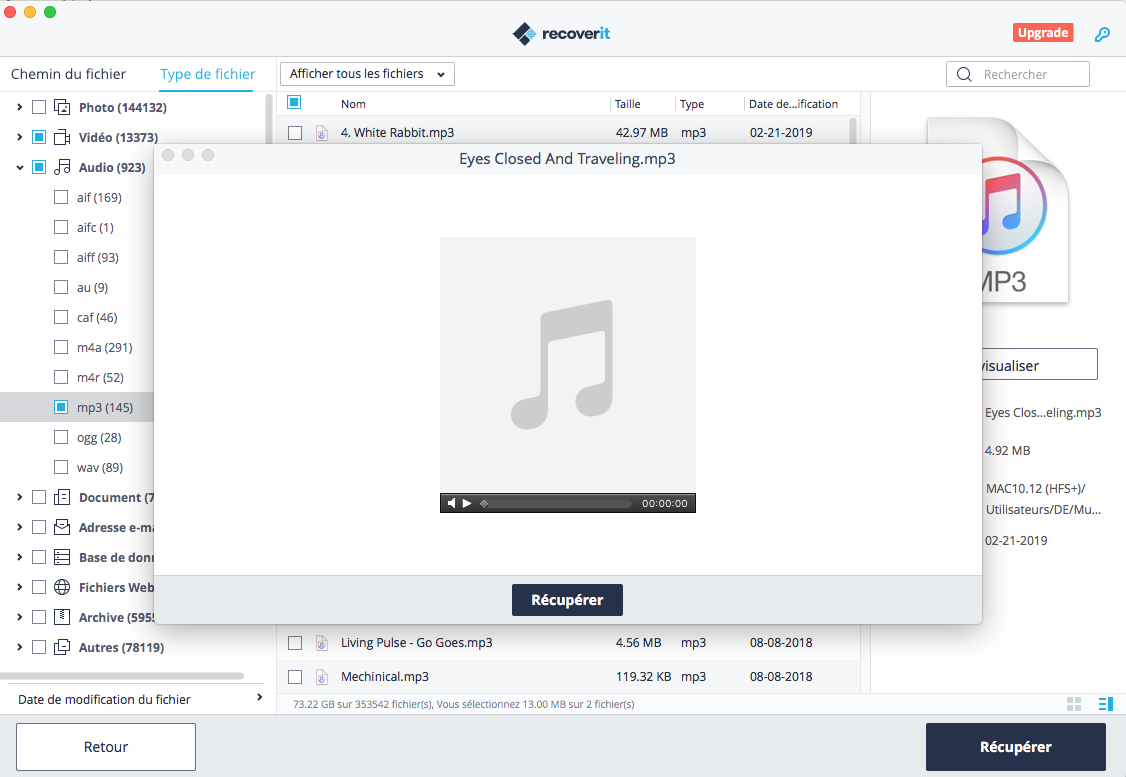Switch to list detail view
The height and width of the screenshot is (777, 1126).
(x=1105, y=704)
